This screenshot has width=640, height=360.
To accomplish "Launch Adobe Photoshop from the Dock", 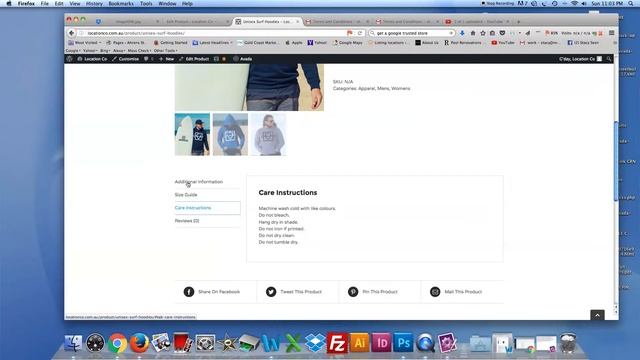I will point(403,343).
